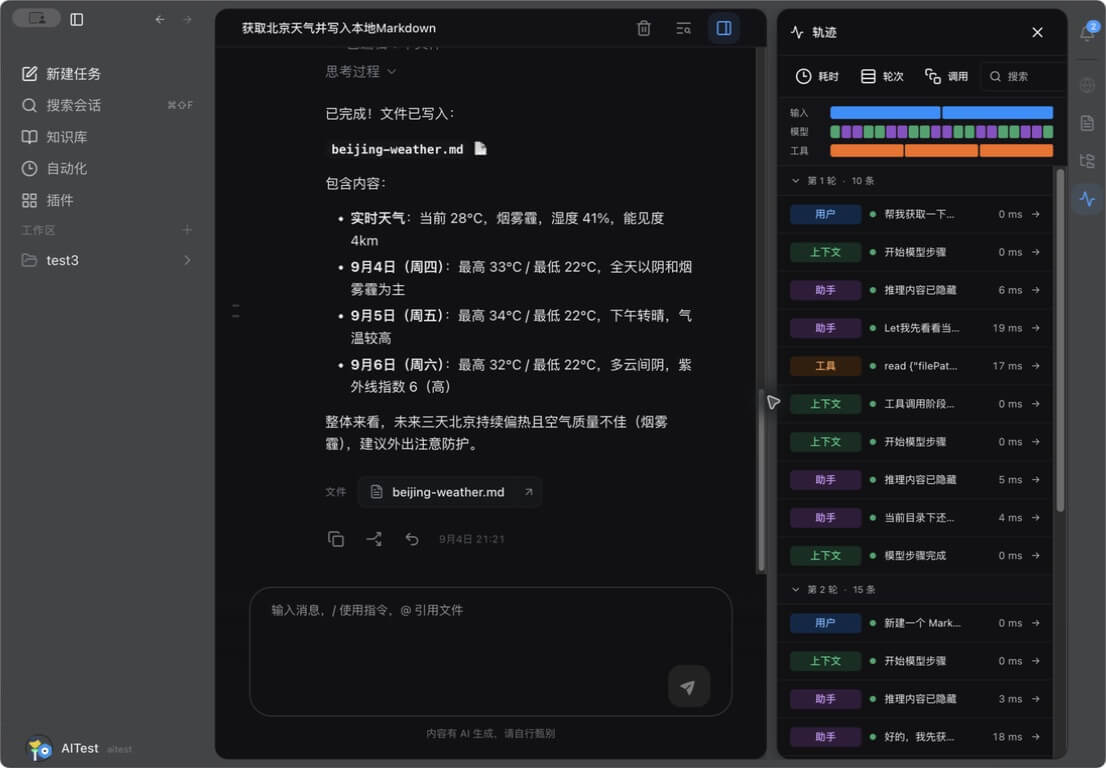This screenshot has height=768, width=1106.
Task: Click the file icon beside beijing-weather.md heading
Action: coord(480,149)
